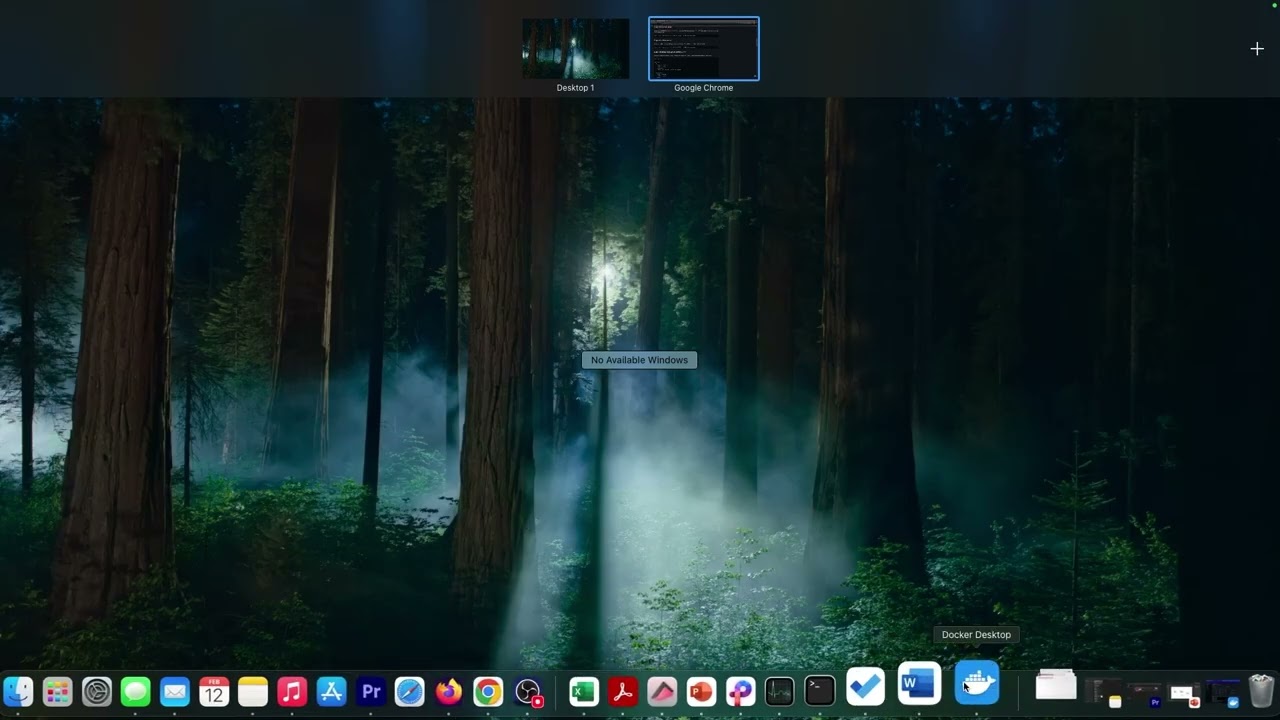Launch the Adobe Premiere Pro app icon
Viewport: 1280px width, 720px height.
371,691
